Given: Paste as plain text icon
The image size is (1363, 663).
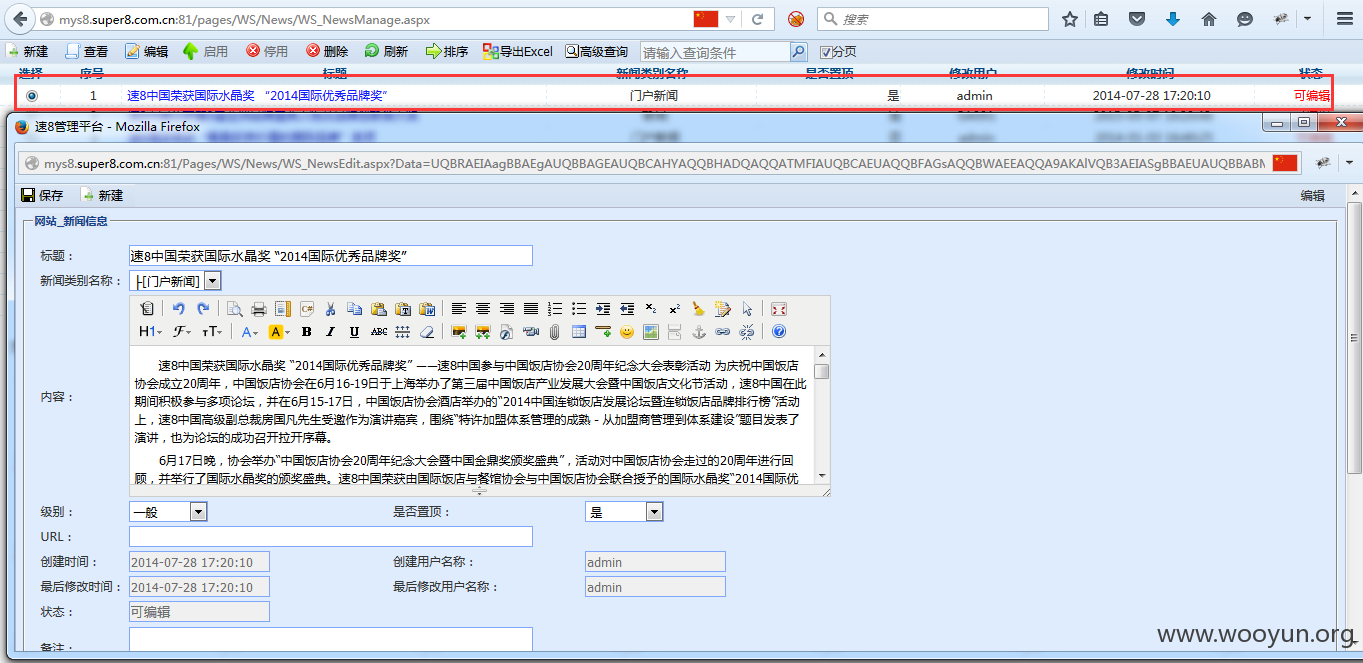Looking at the screenshot, I should click(x=402, y=308).
